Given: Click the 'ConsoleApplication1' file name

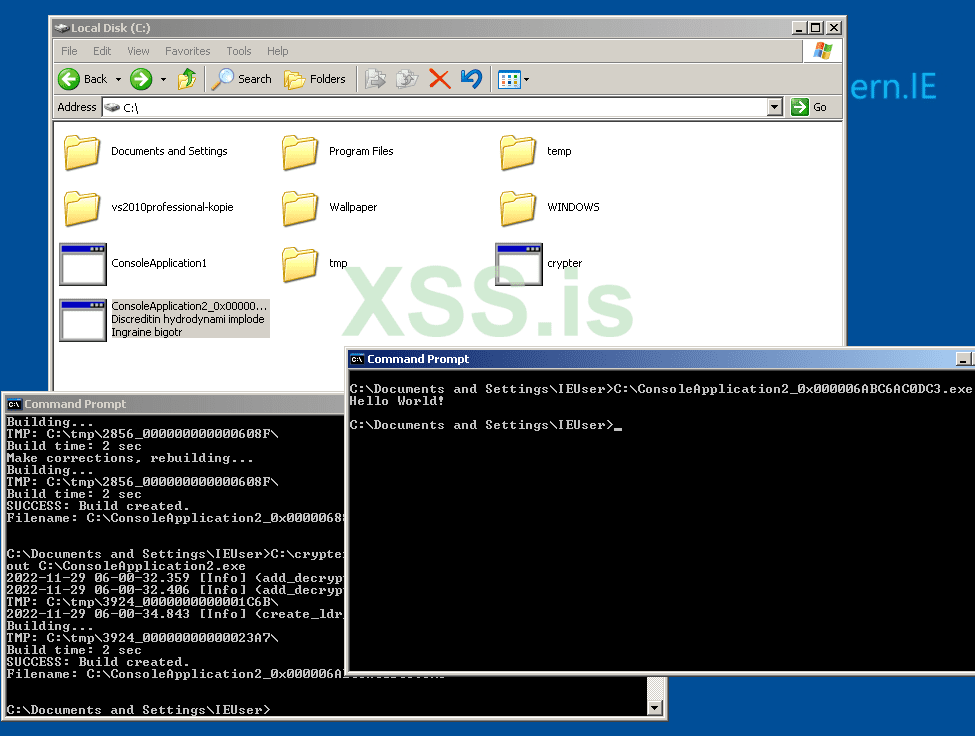Looking at the screenshot, I should 159,263.
